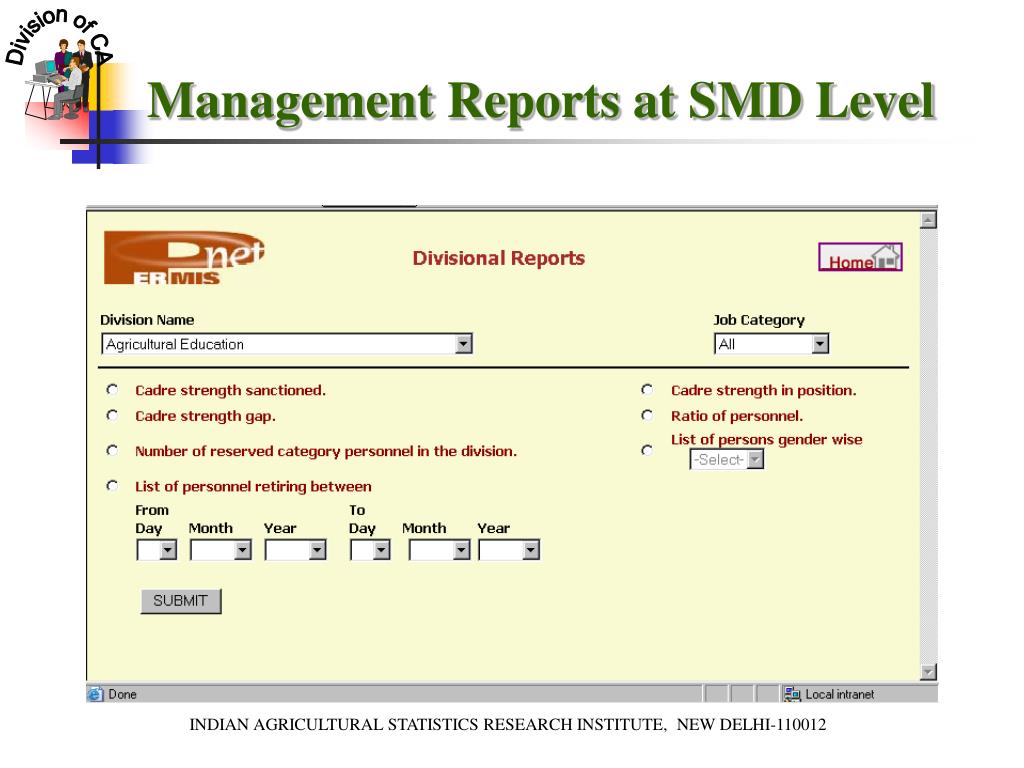Image resolution: width=1024 pixels, height=768 pixels.
Task: Click the scrollbar up arrow
Action: coord(928,221)
